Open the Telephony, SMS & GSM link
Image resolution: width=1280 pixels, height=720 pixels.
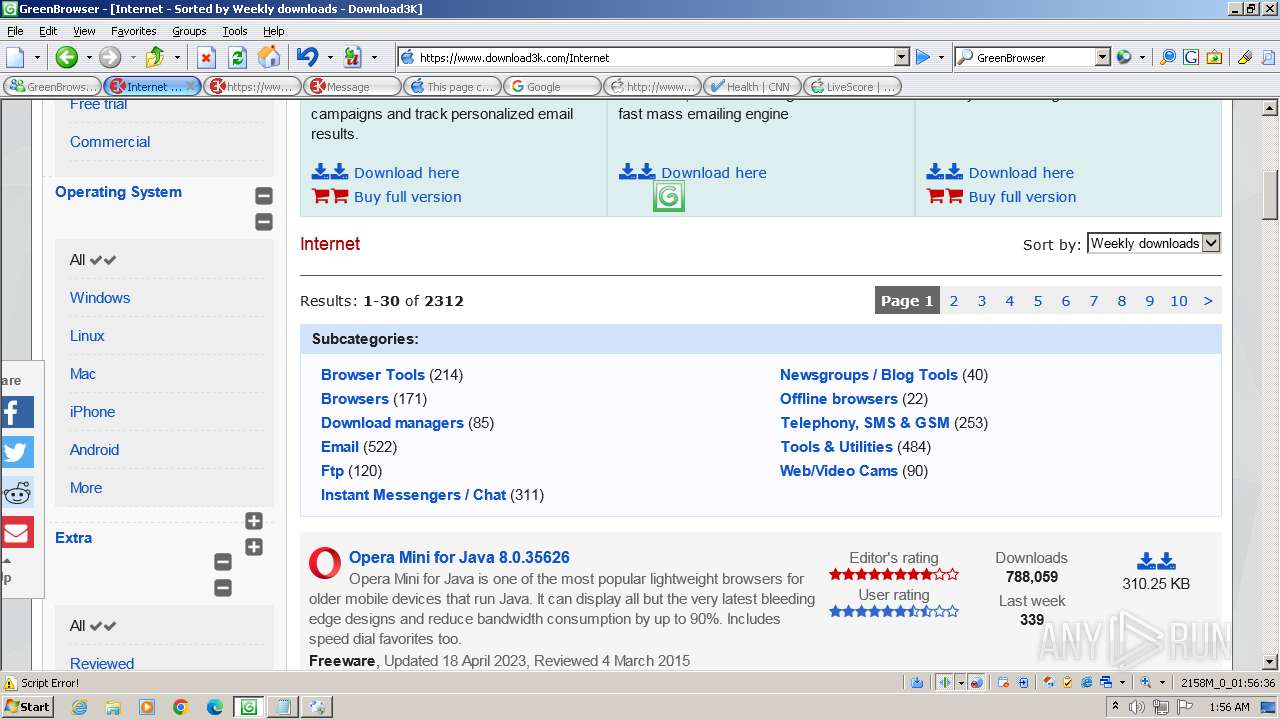coord(865,423)
